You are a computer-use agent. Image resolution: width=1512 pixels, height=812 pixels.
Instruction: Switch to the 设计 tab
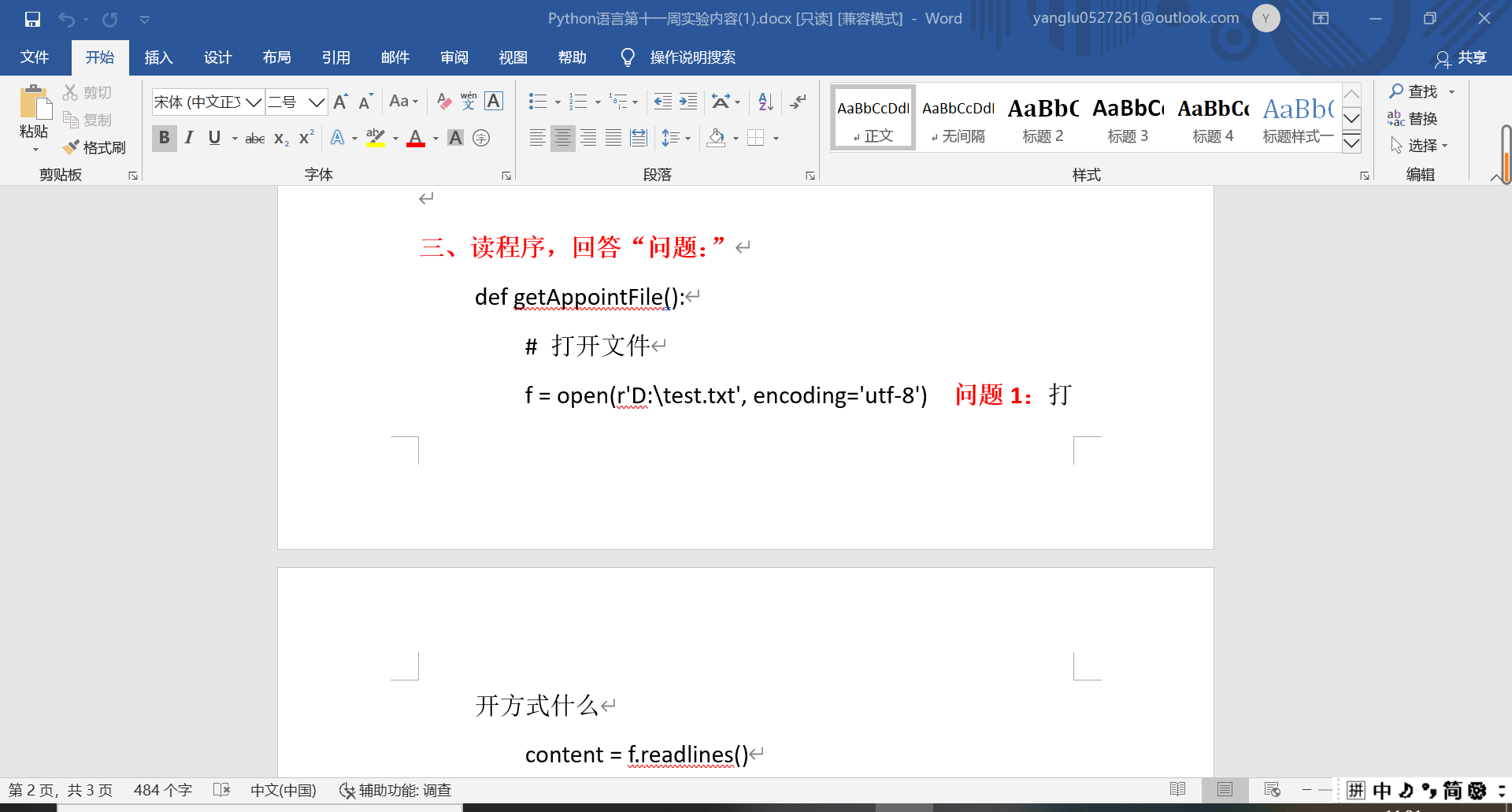tap(217, 57)
